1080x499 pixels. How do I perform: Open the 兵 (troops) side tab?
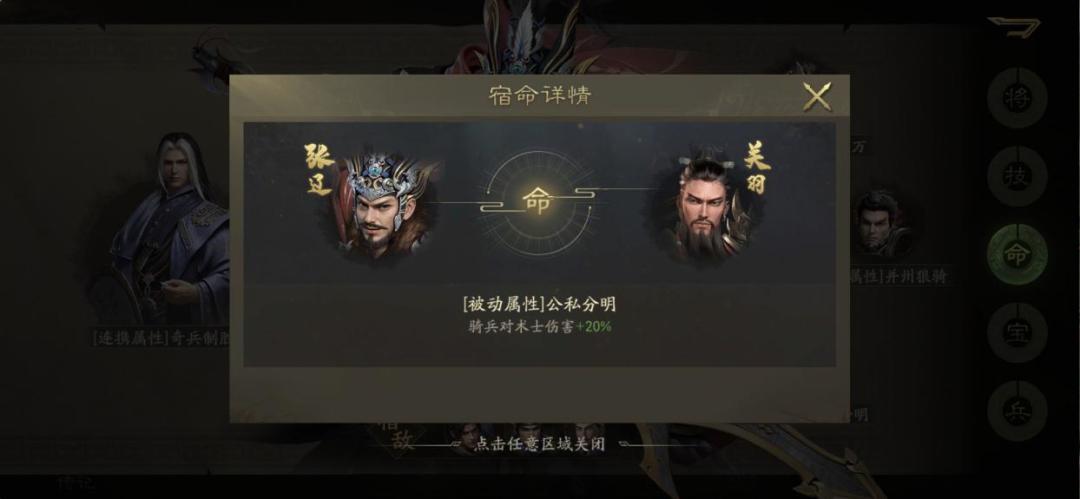1017,411
